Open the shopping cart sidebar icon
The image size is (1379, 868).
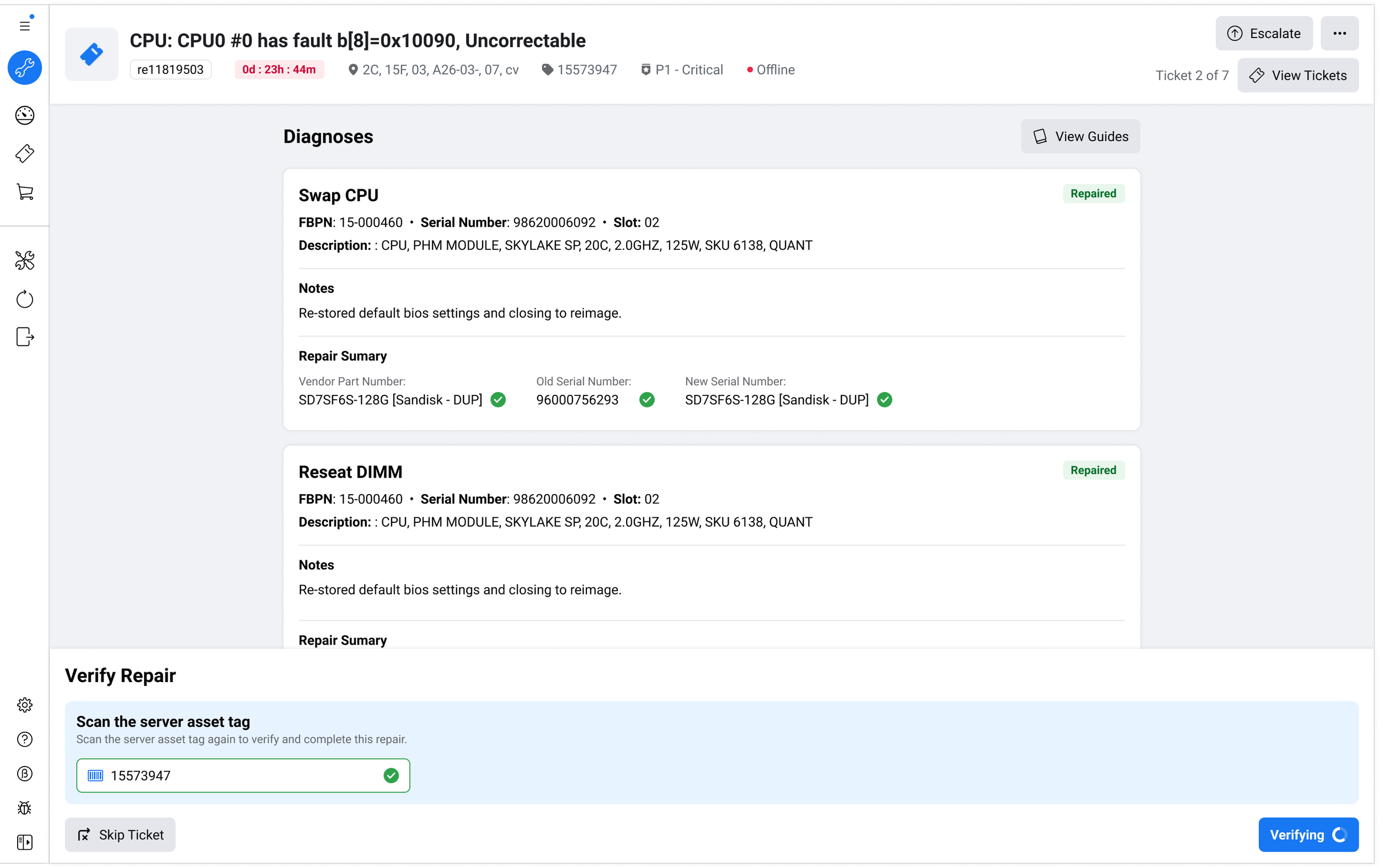click(x=25, y=192)
